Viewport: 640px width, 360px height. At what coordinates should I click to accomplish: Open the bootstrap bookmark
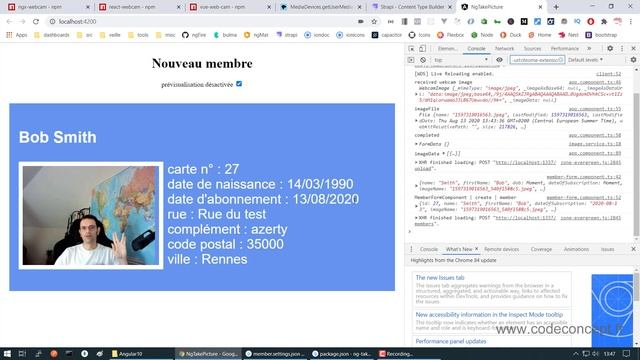tap(601, 35)
